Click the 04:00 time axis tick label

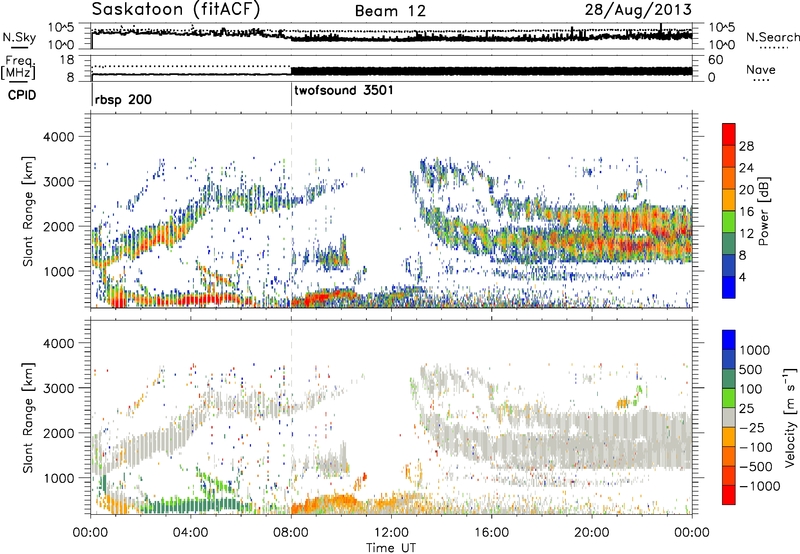tap(191, 533)
